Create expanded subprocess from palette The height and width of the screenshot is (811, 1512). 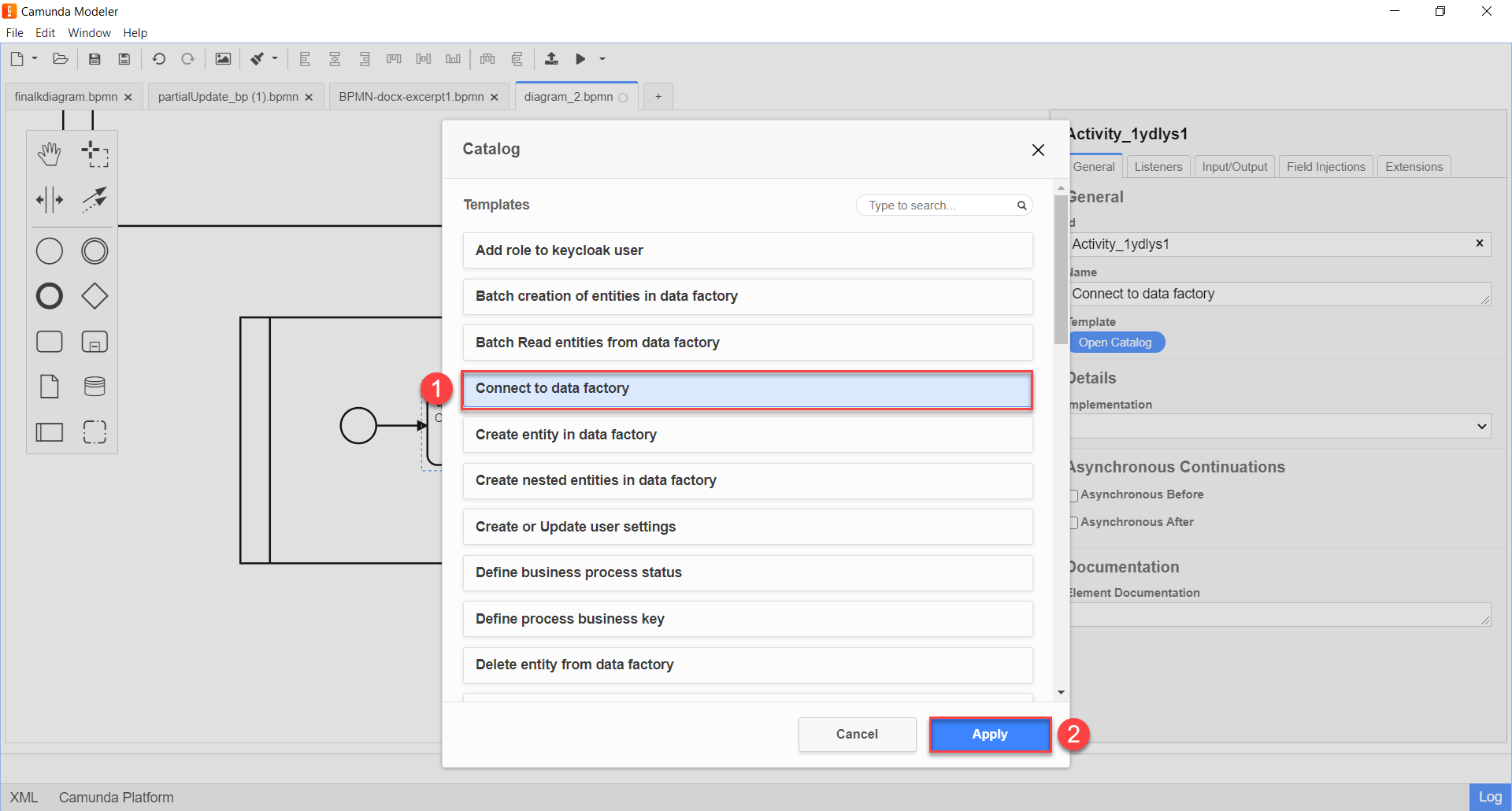[94, 342]
